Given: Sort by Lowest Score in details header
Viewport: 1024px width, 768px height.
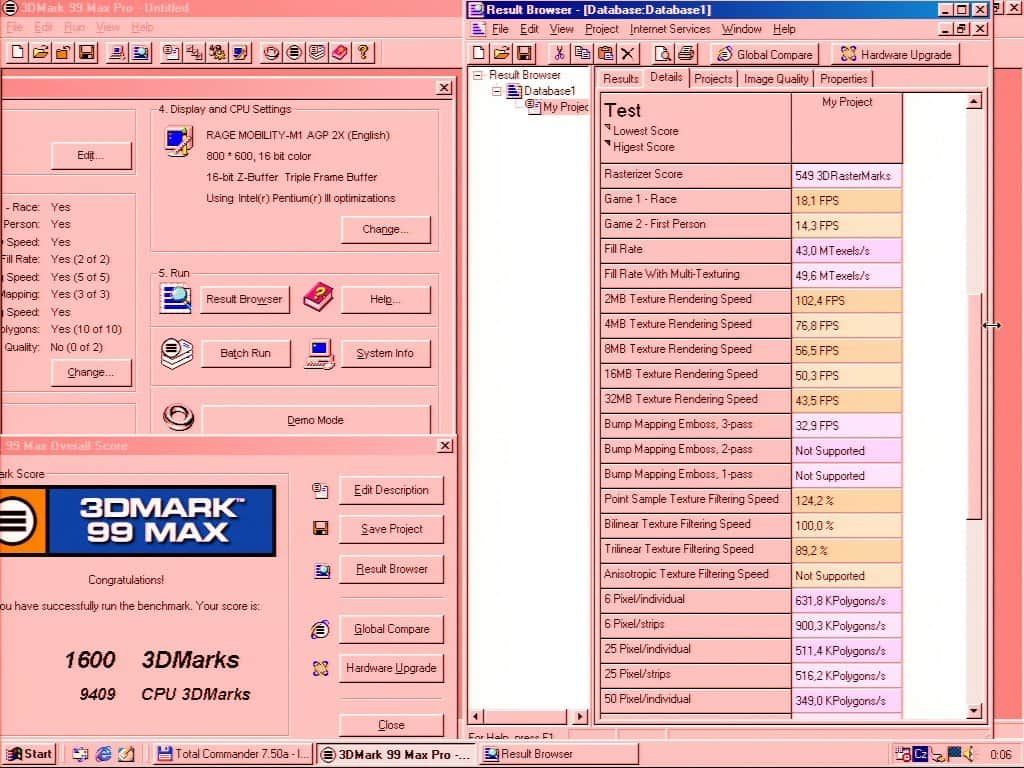Looking at the screenshot, I should tap(645, 131).
